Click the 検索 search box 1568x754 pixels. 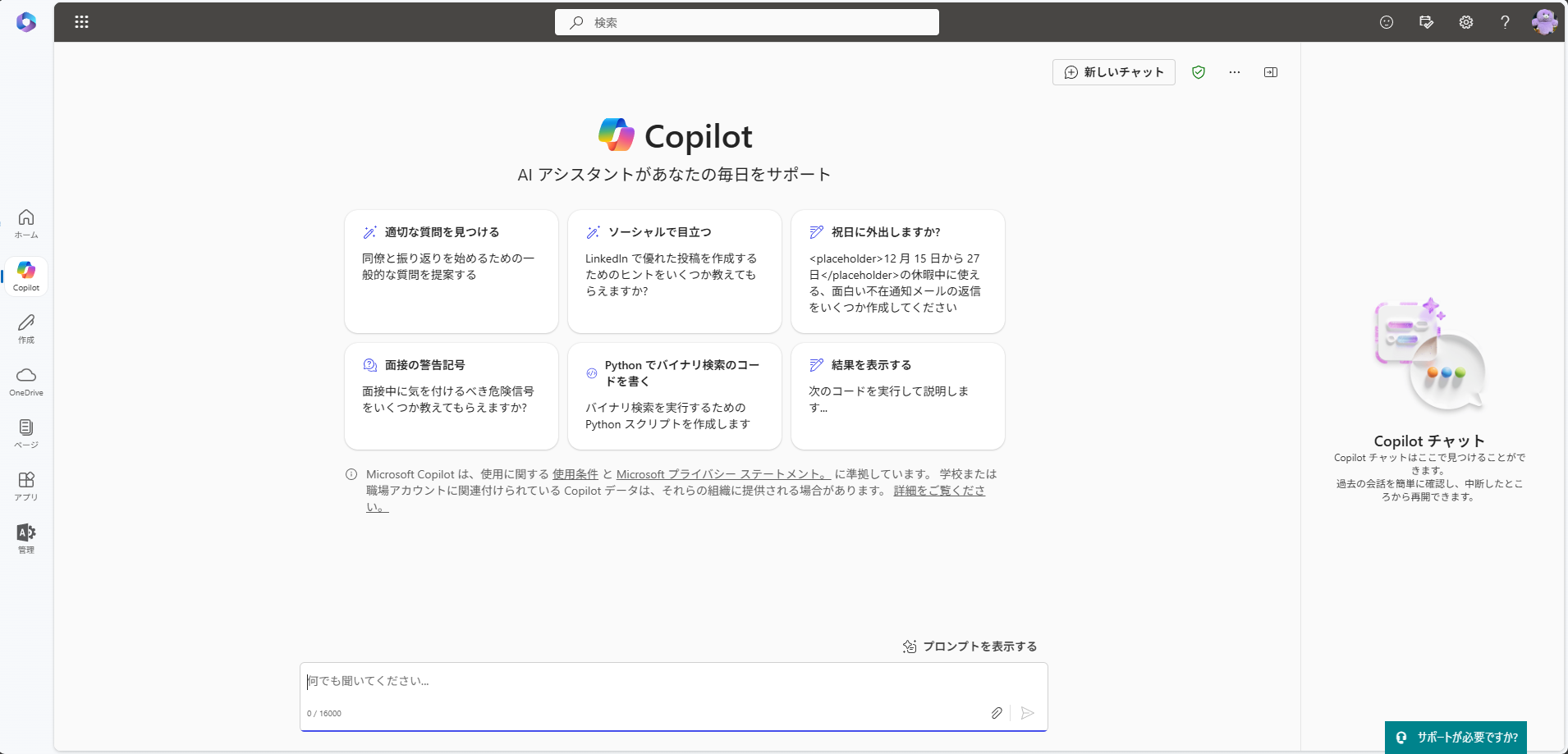[747, 22]
